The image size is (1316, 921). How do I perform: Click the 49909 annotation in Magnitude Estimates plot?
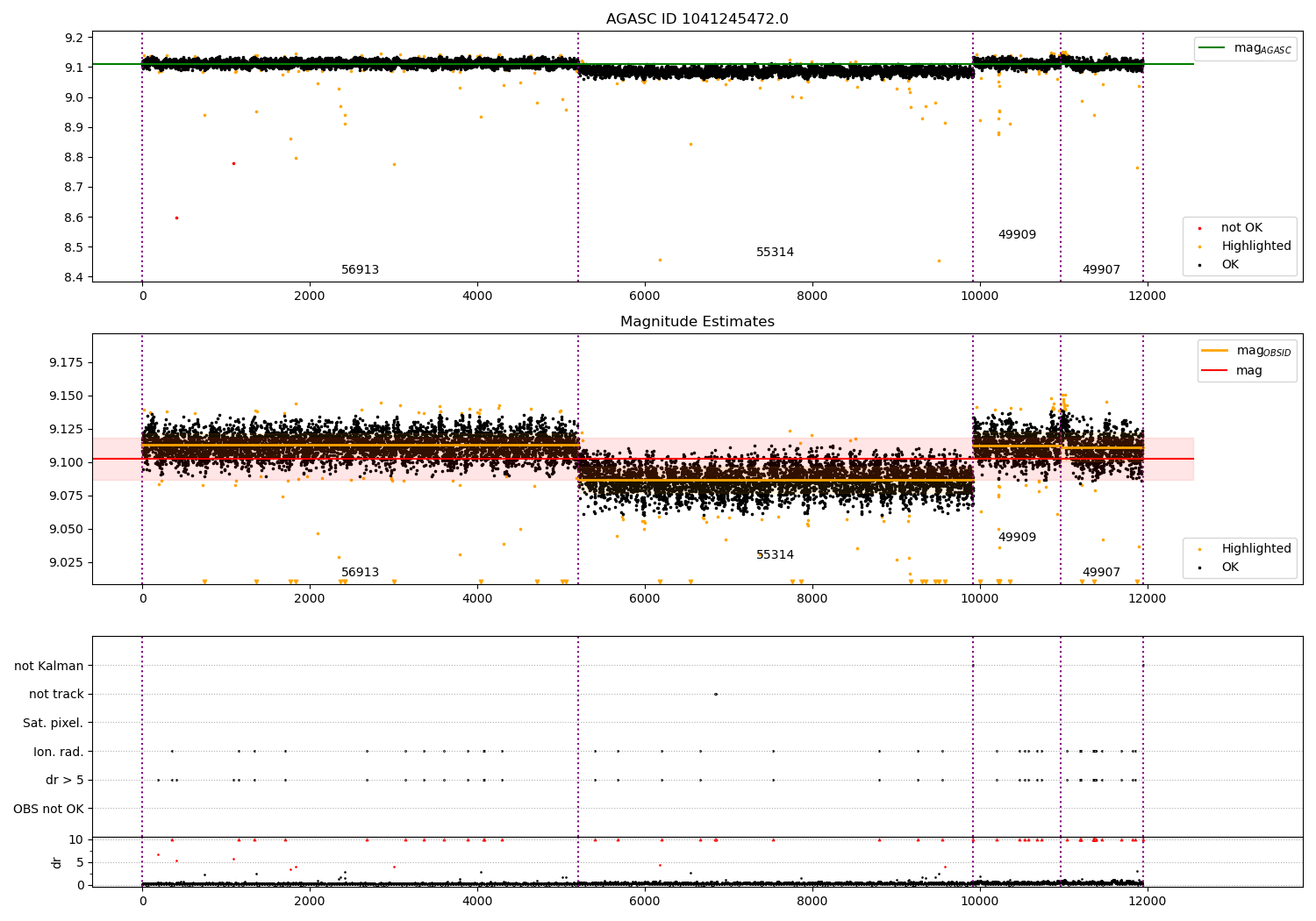tap(1017, 538)
